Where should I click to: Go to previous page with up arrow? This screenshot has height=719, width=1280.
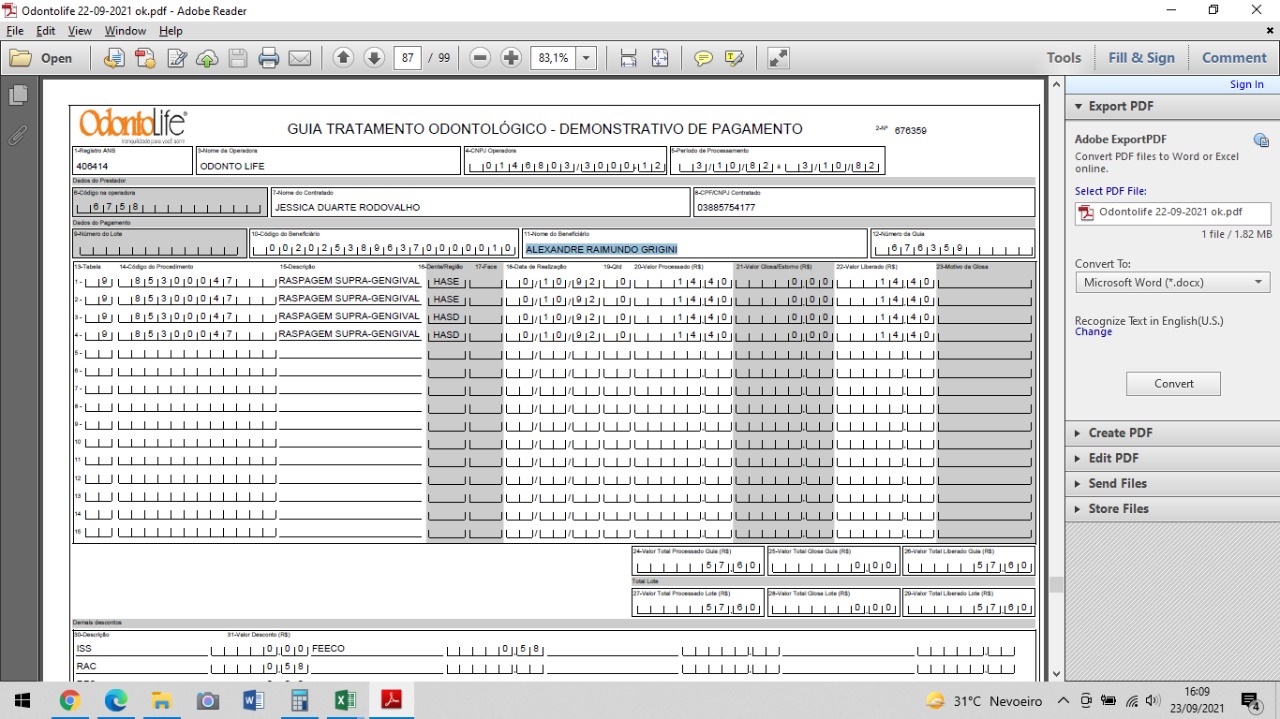(x=343, y=58)
